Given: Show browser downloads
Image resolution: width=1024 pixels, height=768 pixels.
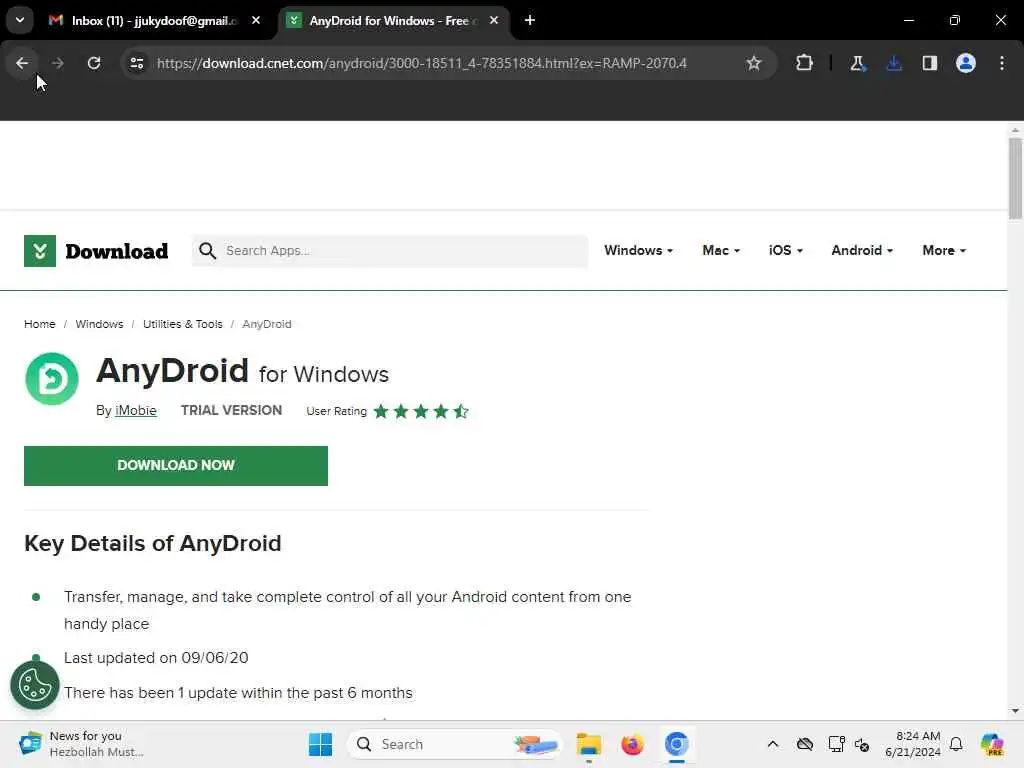Looking at the screenshot, I should pos(894,63).
